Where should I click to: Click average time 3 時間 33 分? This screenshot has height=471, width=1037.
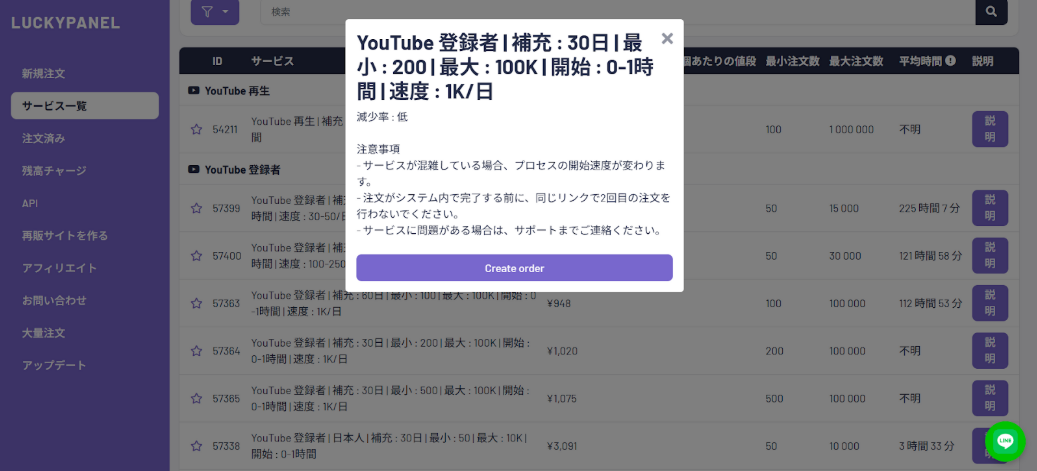click(927, 446)
